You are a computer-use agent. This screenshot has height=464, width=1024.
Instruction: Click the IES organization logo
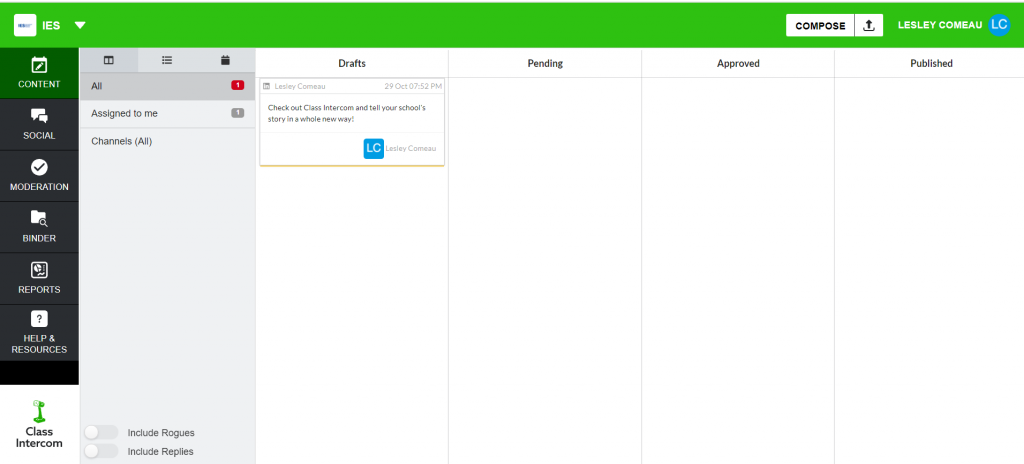[x=25, y=25]
